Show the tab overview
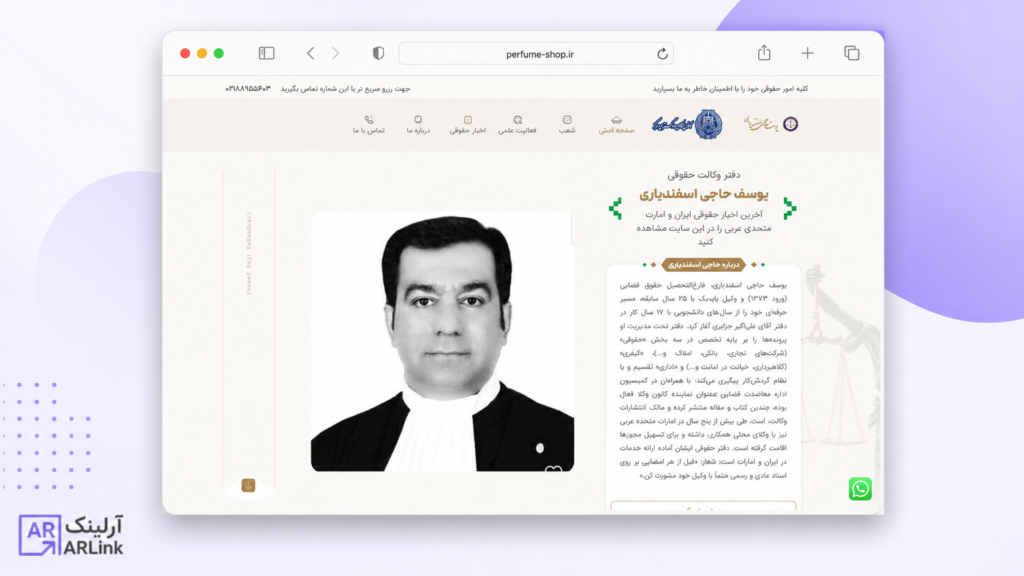Image resolution: width=1024 pixels, height=576 pixels. (x=852, y=54)
